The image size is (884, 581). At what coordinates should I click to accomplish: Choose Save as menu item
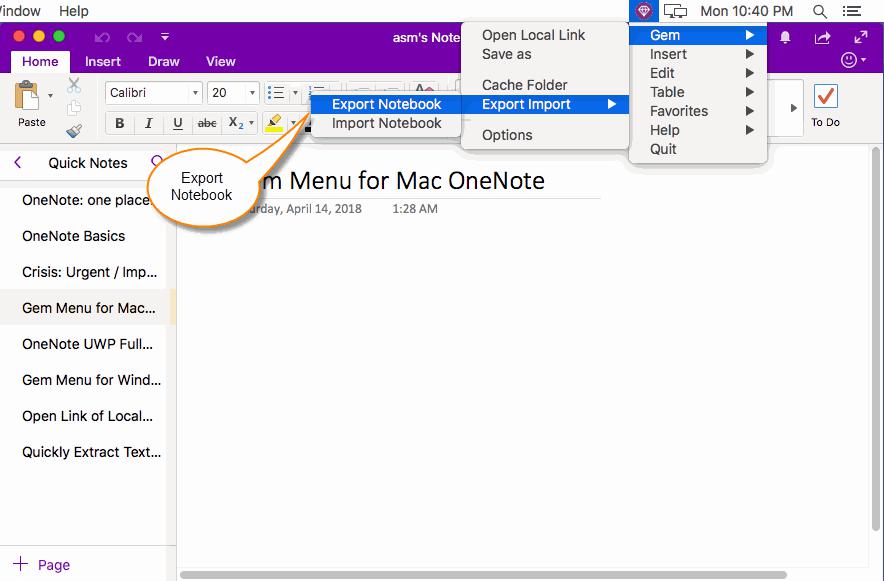click(545, 54)
